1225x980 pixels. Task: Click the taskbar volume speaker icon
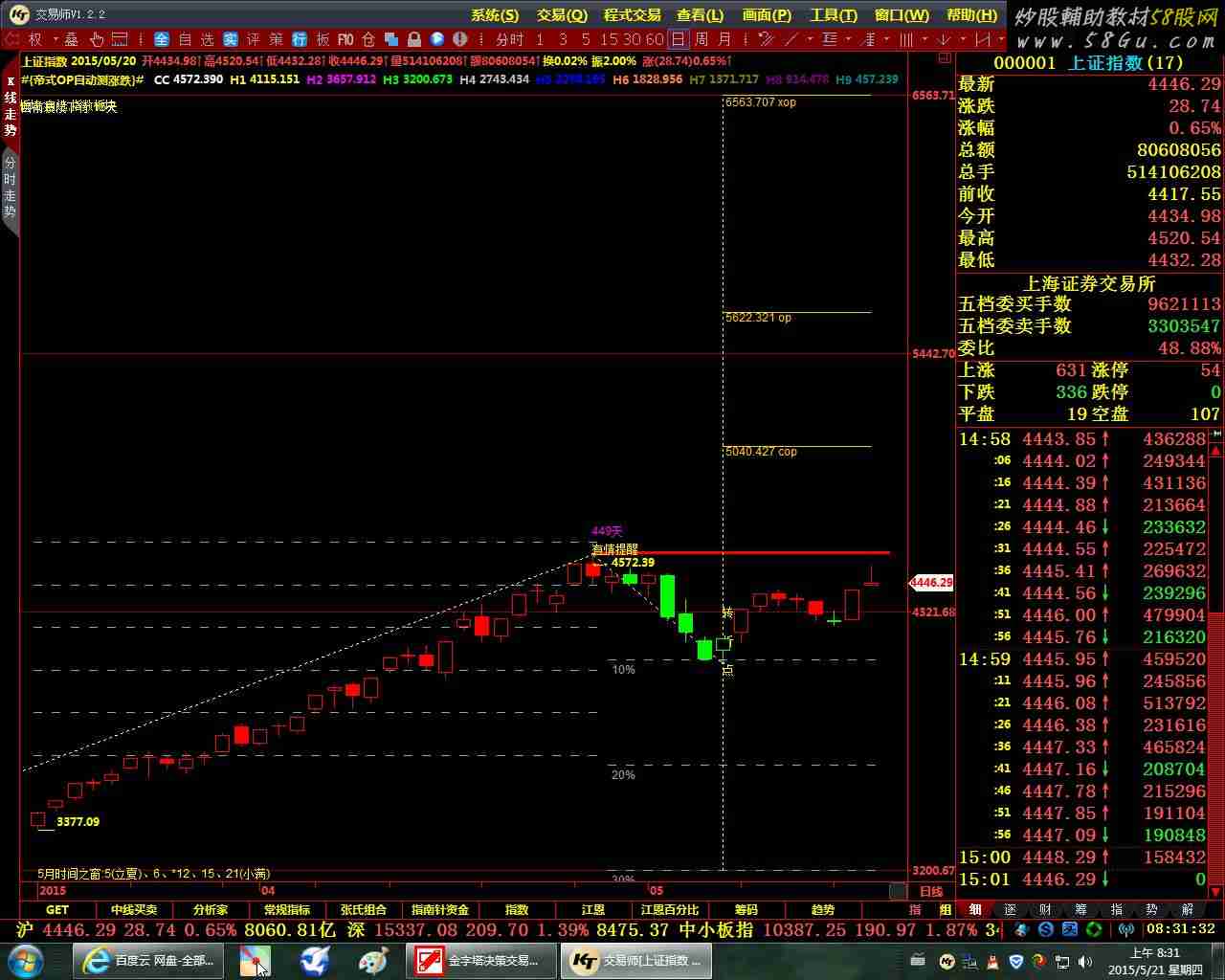point(1087,961)
